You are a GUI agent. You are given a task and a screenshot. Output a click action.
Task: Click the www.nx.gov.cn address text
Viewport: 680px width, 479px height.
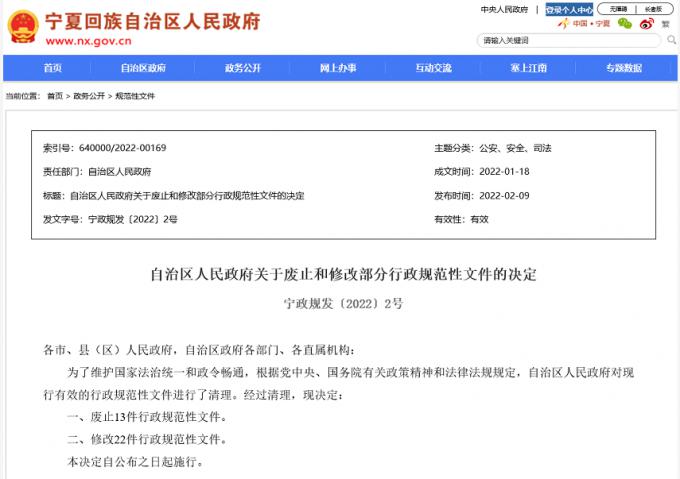88,41
